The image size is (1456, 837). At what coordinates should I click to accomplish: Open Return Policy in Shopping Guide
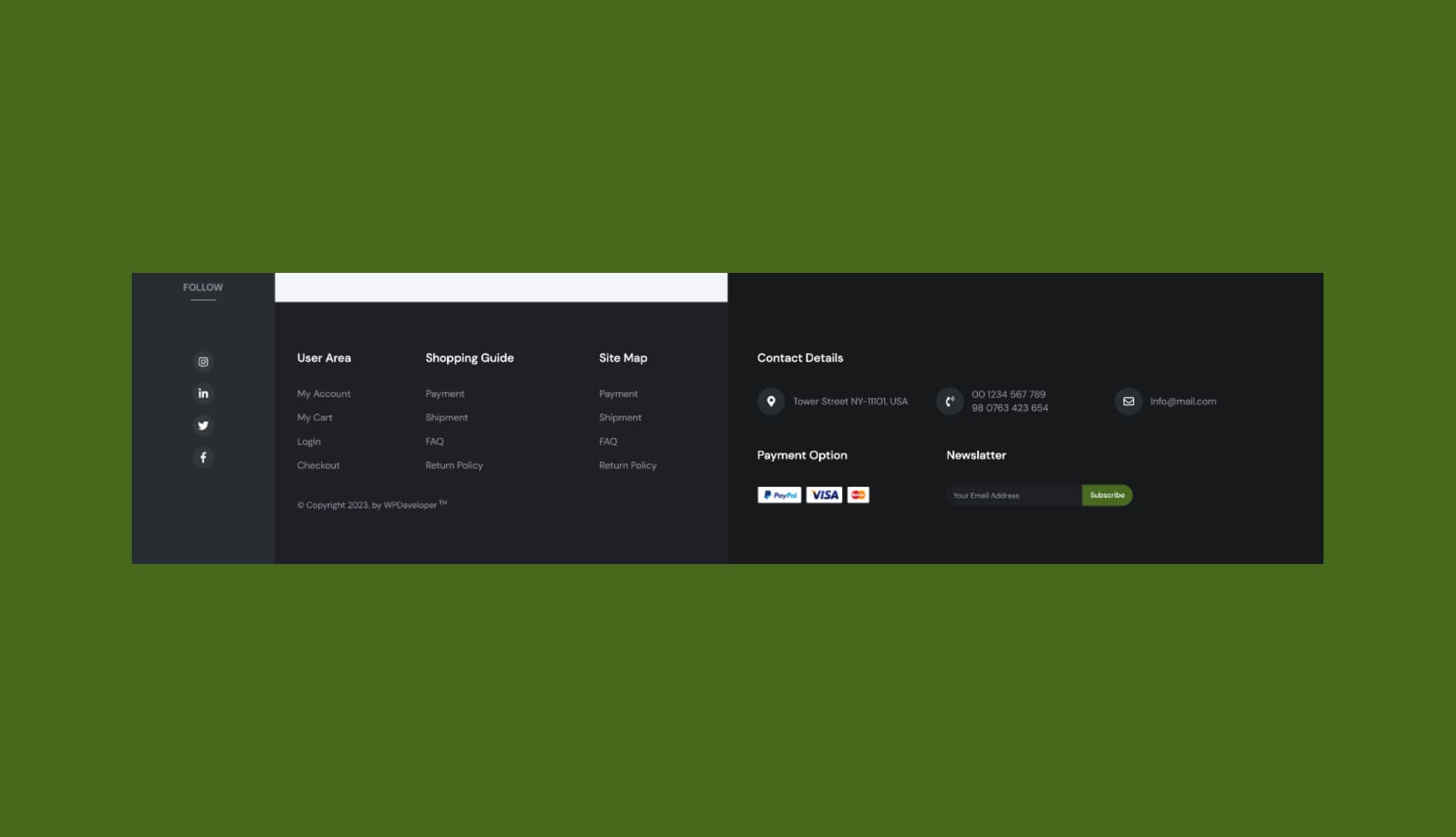point(454,465)
